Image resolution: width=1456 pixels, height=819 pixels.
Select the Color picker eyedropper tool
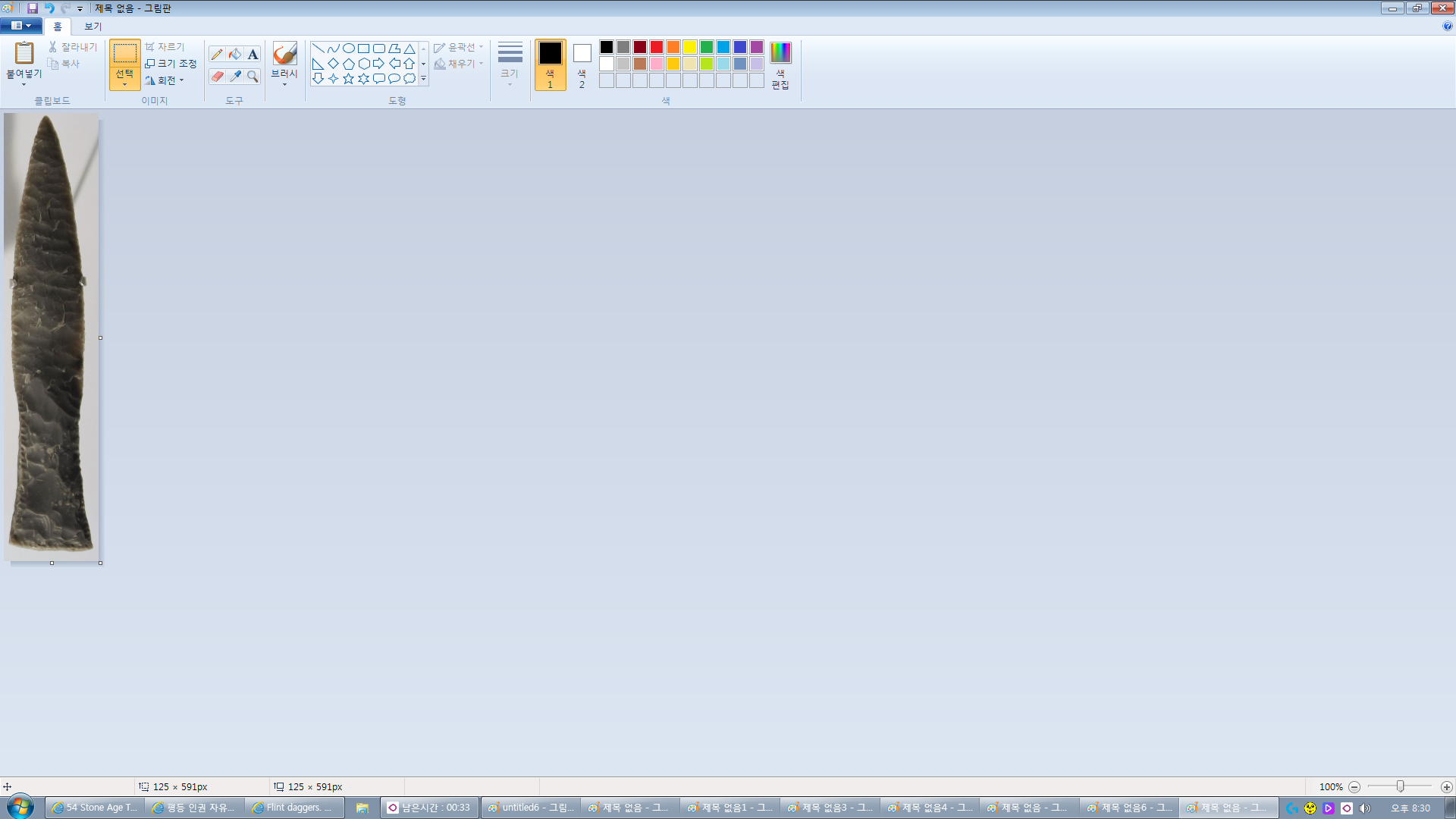click(235, 77)
